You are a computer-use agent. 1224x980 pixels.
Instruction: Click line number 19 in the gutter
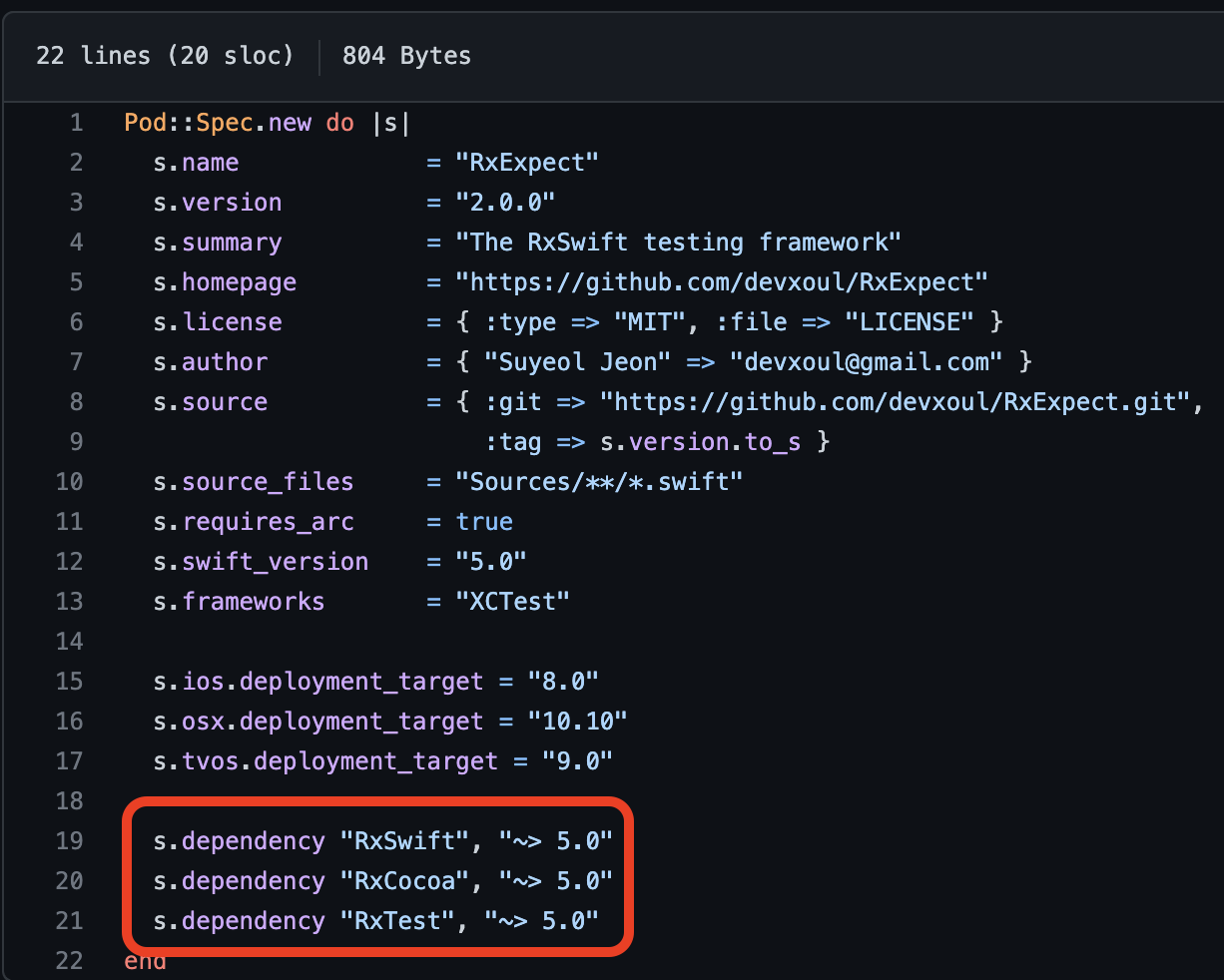tap(69, 841)
